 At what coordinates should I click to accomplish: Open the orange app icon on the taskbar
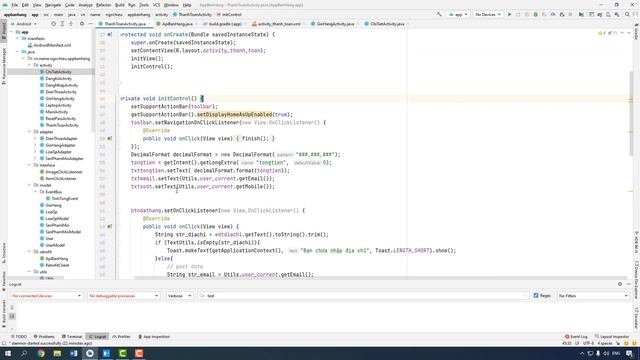[139, 353]
